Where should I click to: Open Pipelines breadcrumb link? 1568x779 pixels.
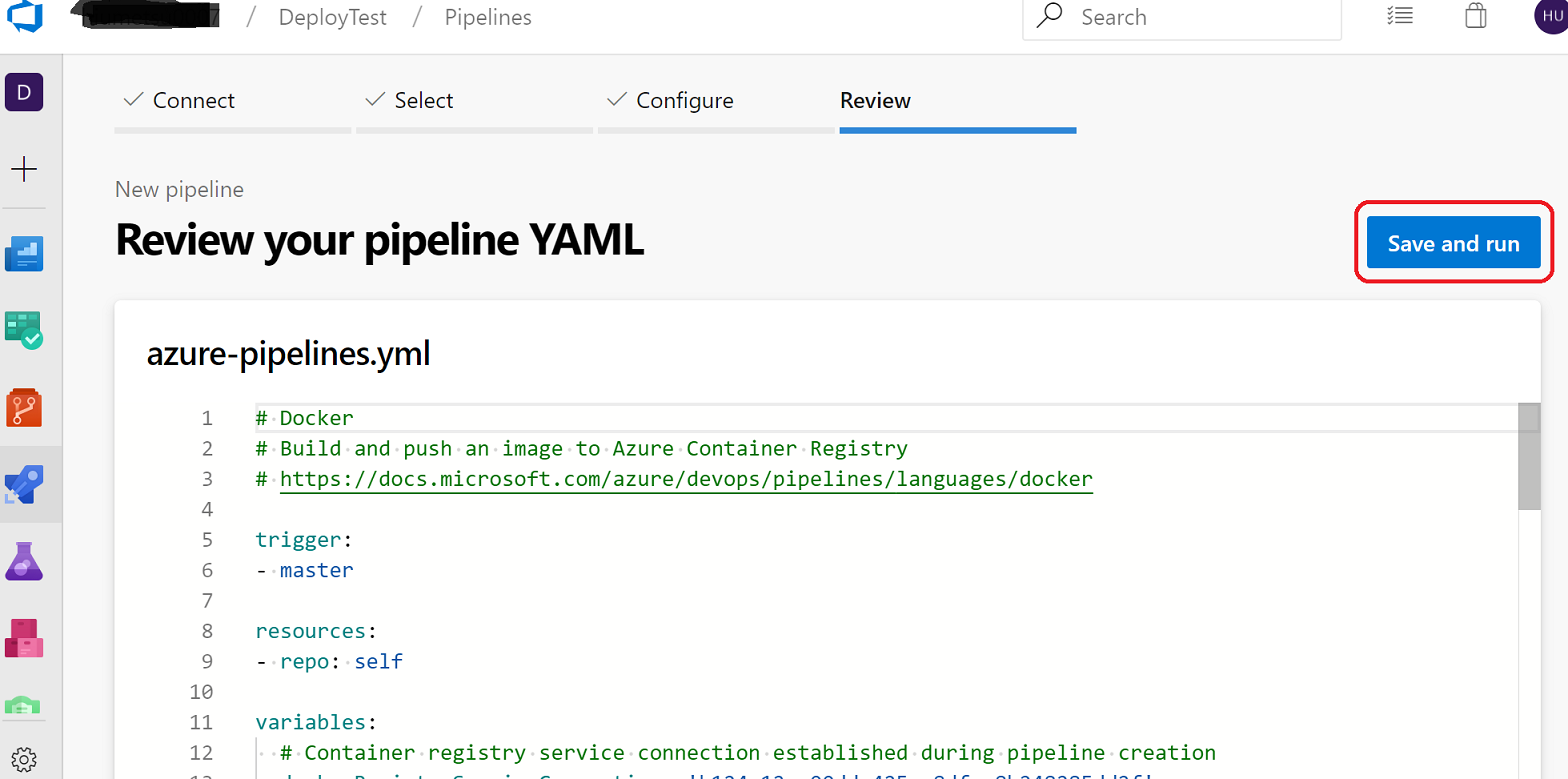pyautogui.click(x=488, y=17)
